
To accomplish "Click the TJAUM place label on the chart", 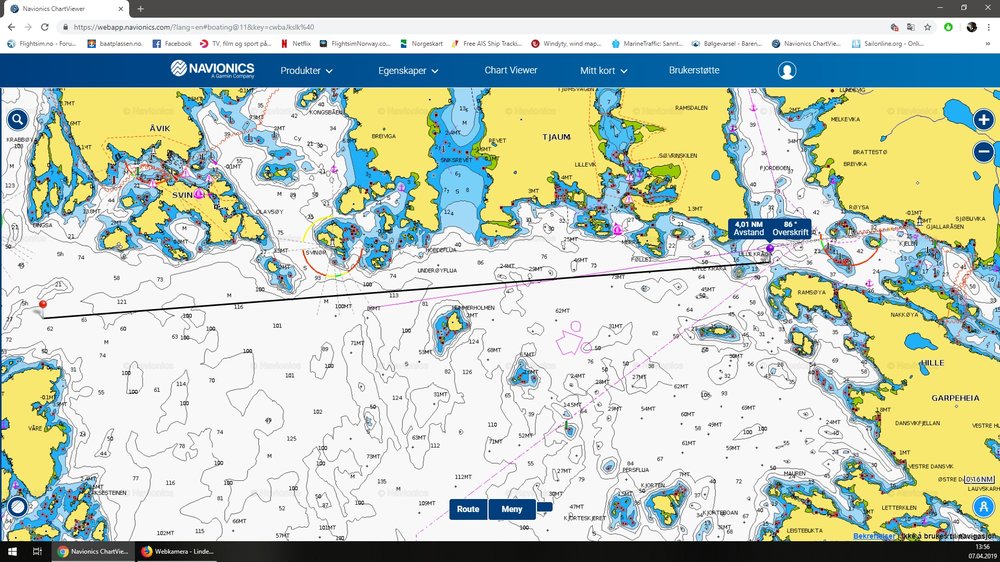I will point(556,137).
